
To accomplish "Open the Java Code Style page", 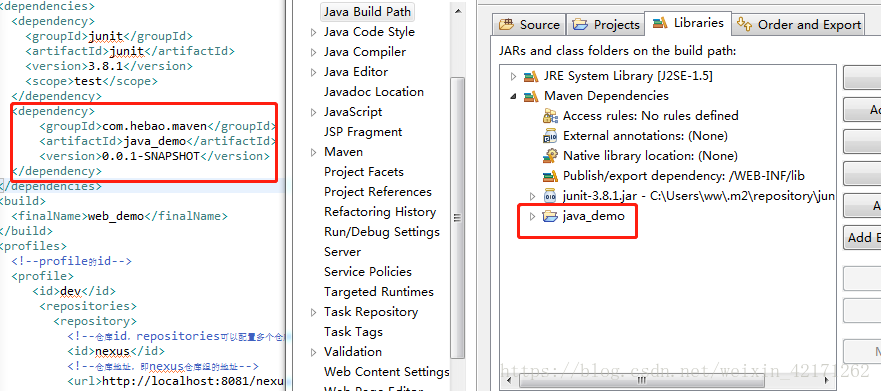I will [x=369, y=32].
